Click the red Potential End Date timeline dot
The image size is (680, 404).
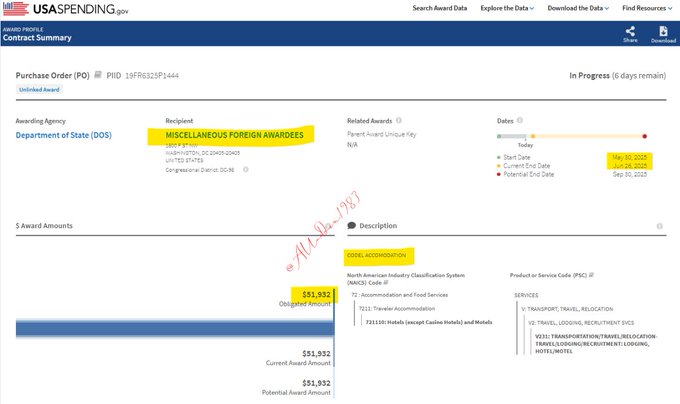[645, 136]
